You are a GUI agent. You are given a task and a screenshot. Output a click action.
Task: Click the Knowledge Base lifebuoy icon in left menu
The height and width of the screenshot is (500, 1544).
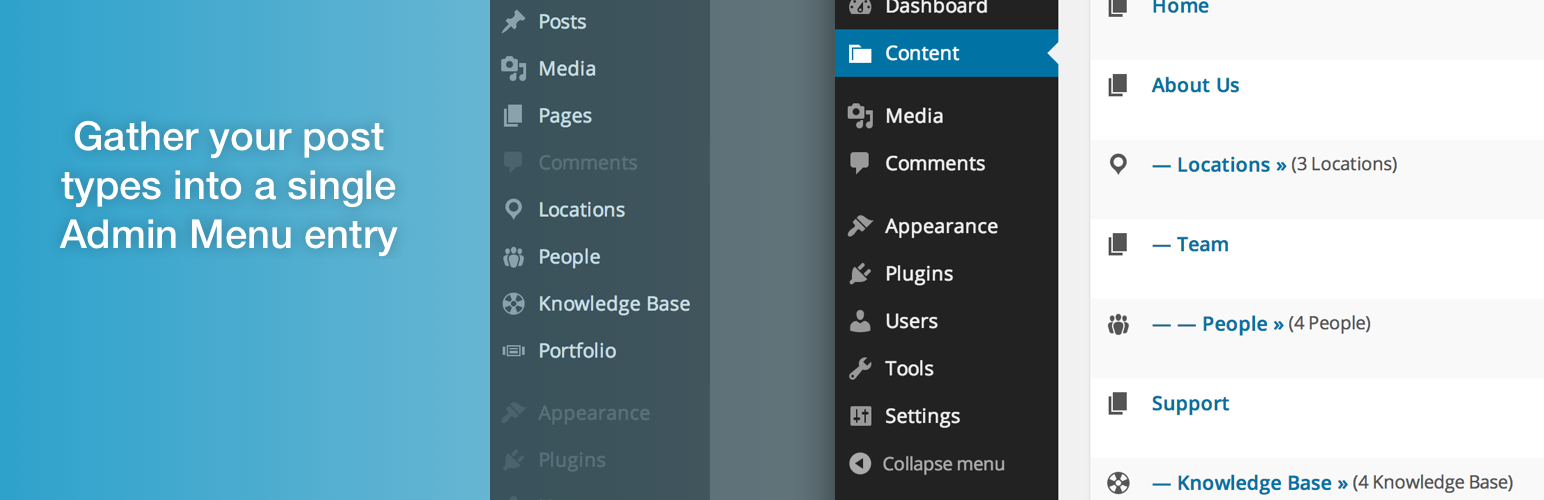click(x=513, y=303)
